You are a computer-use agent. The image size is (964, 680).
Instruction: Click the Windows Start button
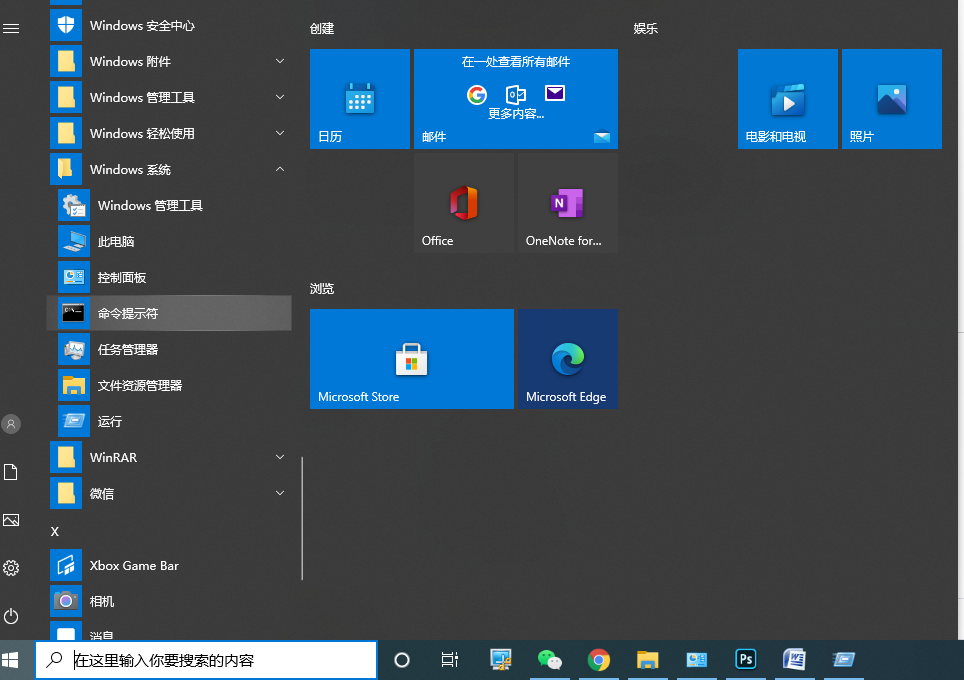click(x=10, y=660)
